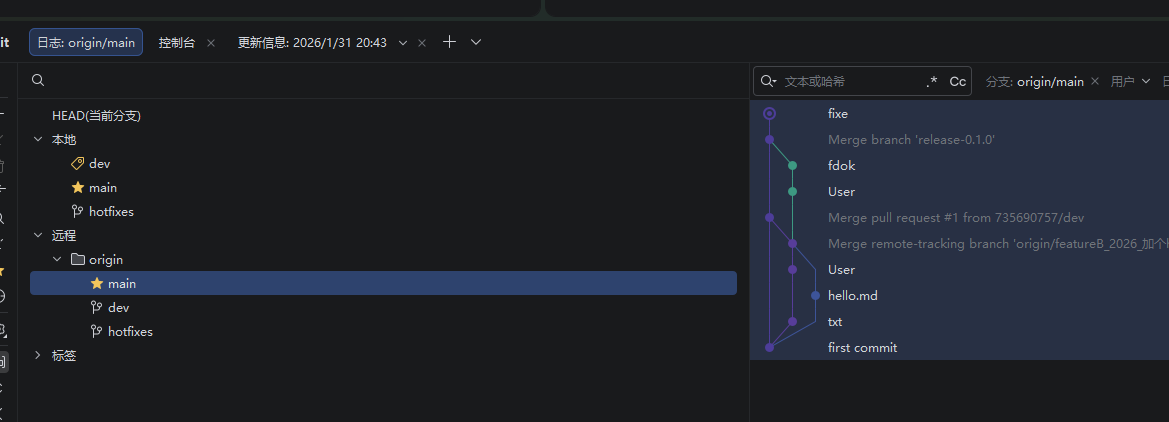
Task: Click the branches tree search icon
Action: [38, 80]
